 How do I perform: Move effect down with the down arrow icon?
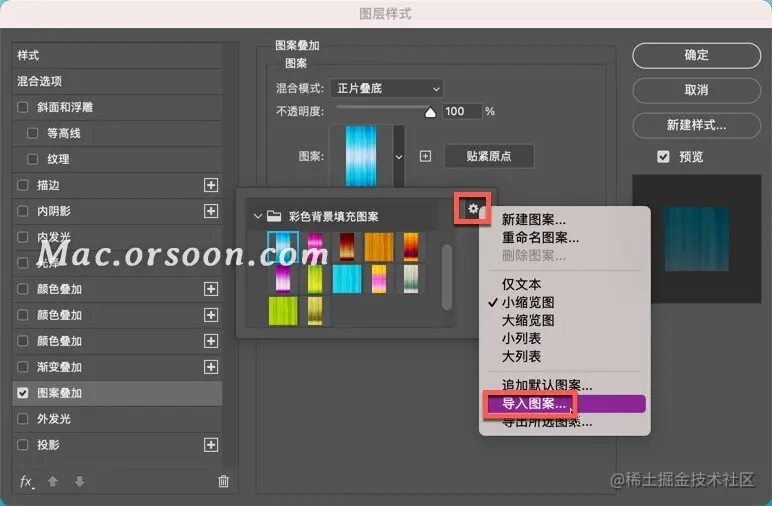79,481
